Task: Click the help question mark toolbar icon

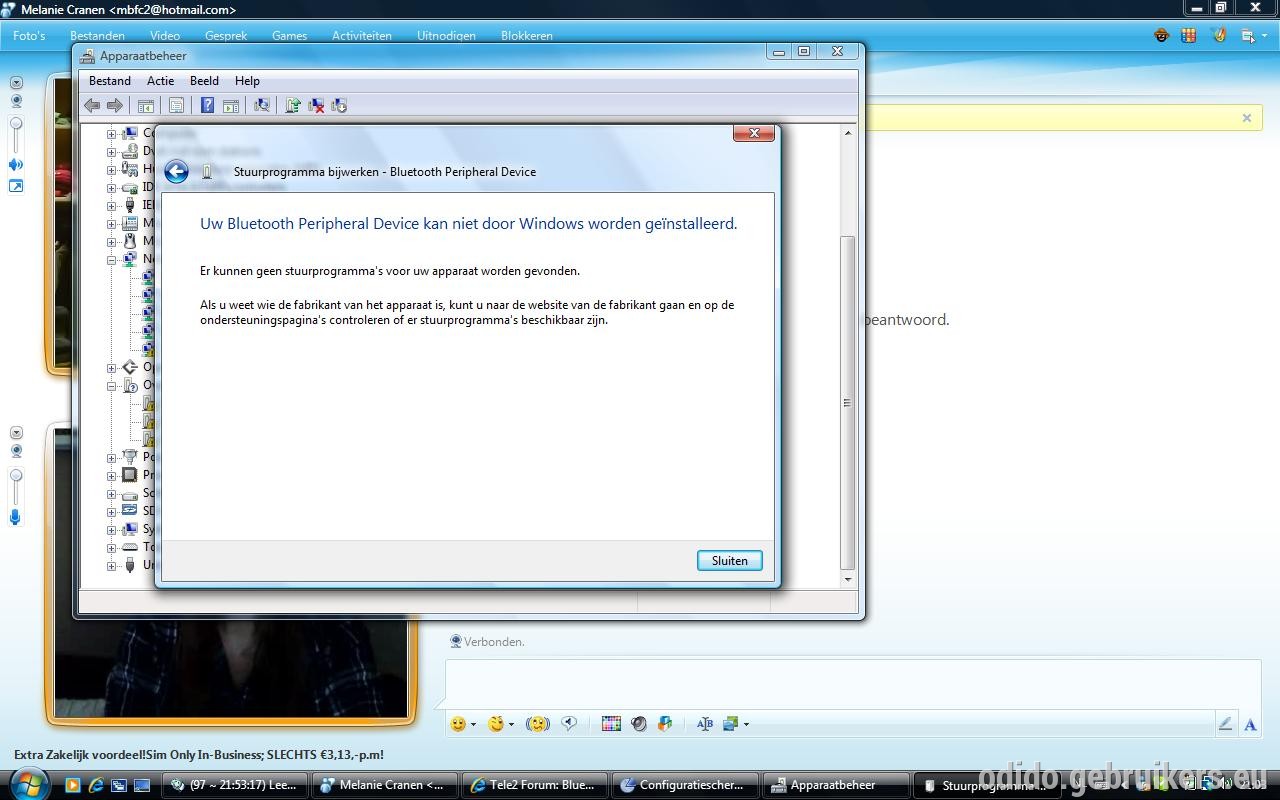Action: [207, 105]
